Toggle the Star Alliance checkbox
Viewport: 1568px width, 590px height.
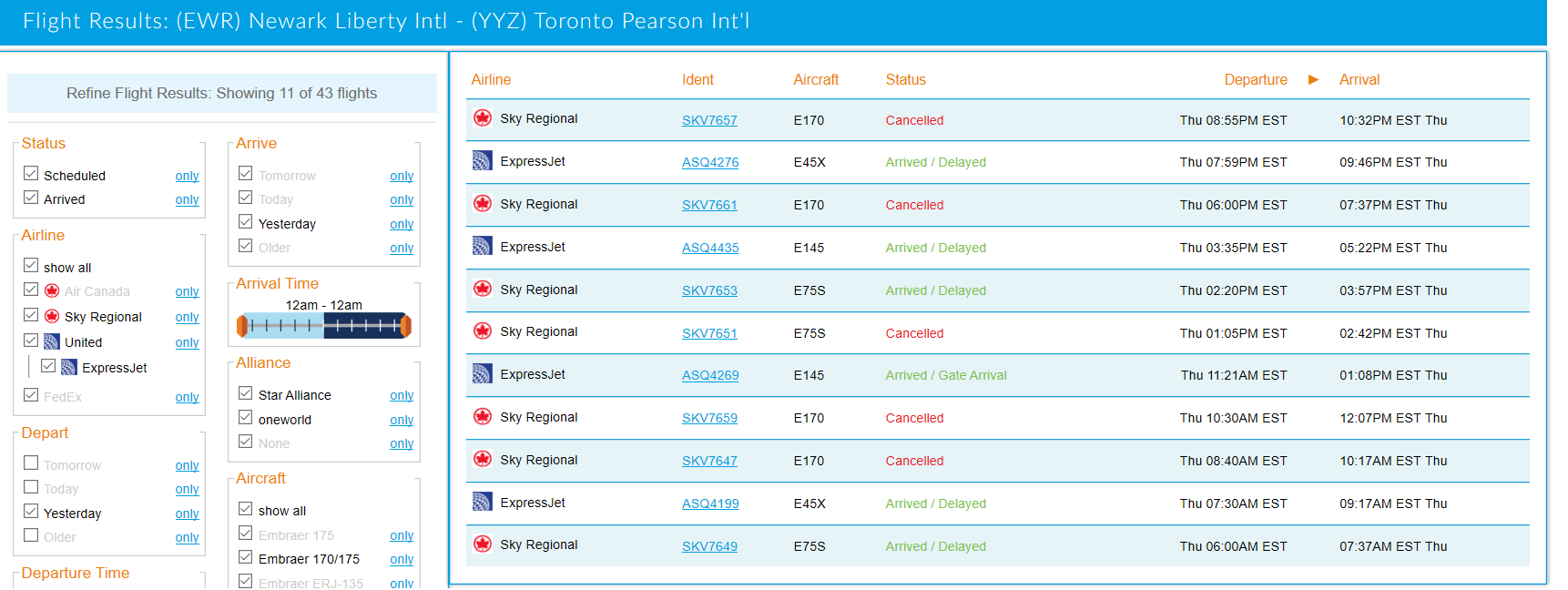point(246,393)
